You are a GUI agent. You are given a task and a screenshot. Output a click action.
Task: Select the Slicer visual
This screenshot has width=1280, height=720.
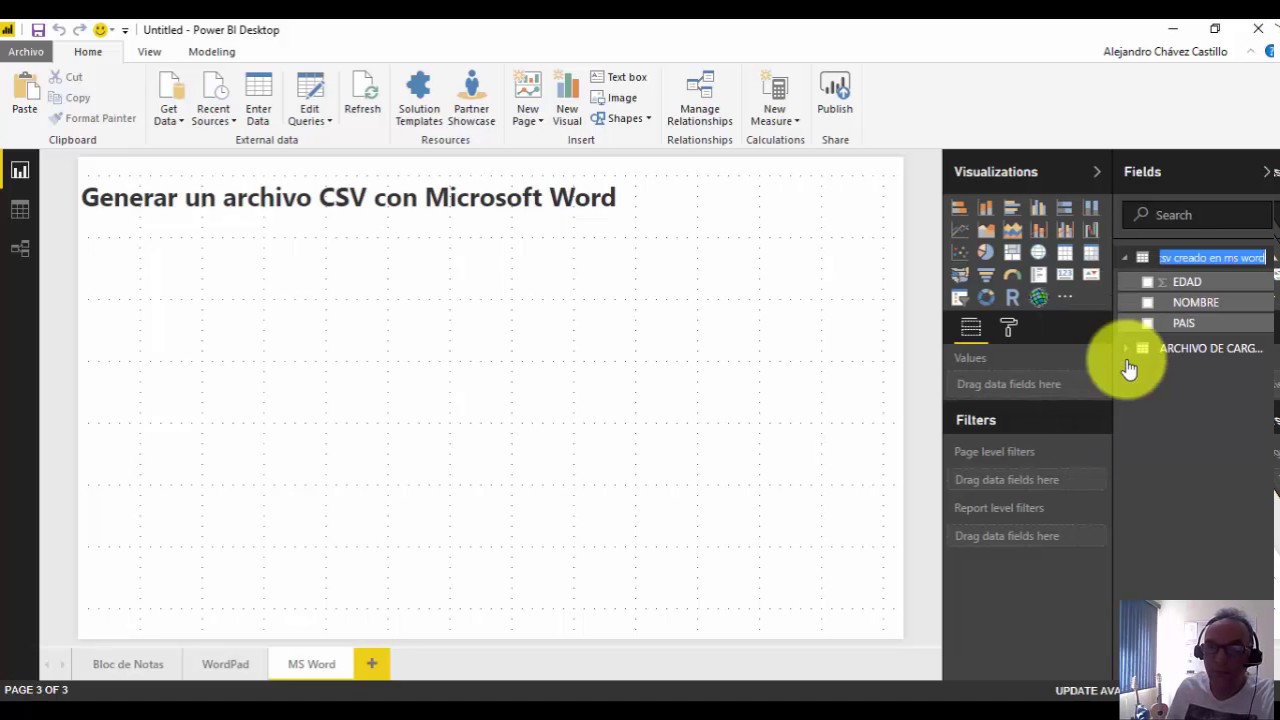pos(959,297)
